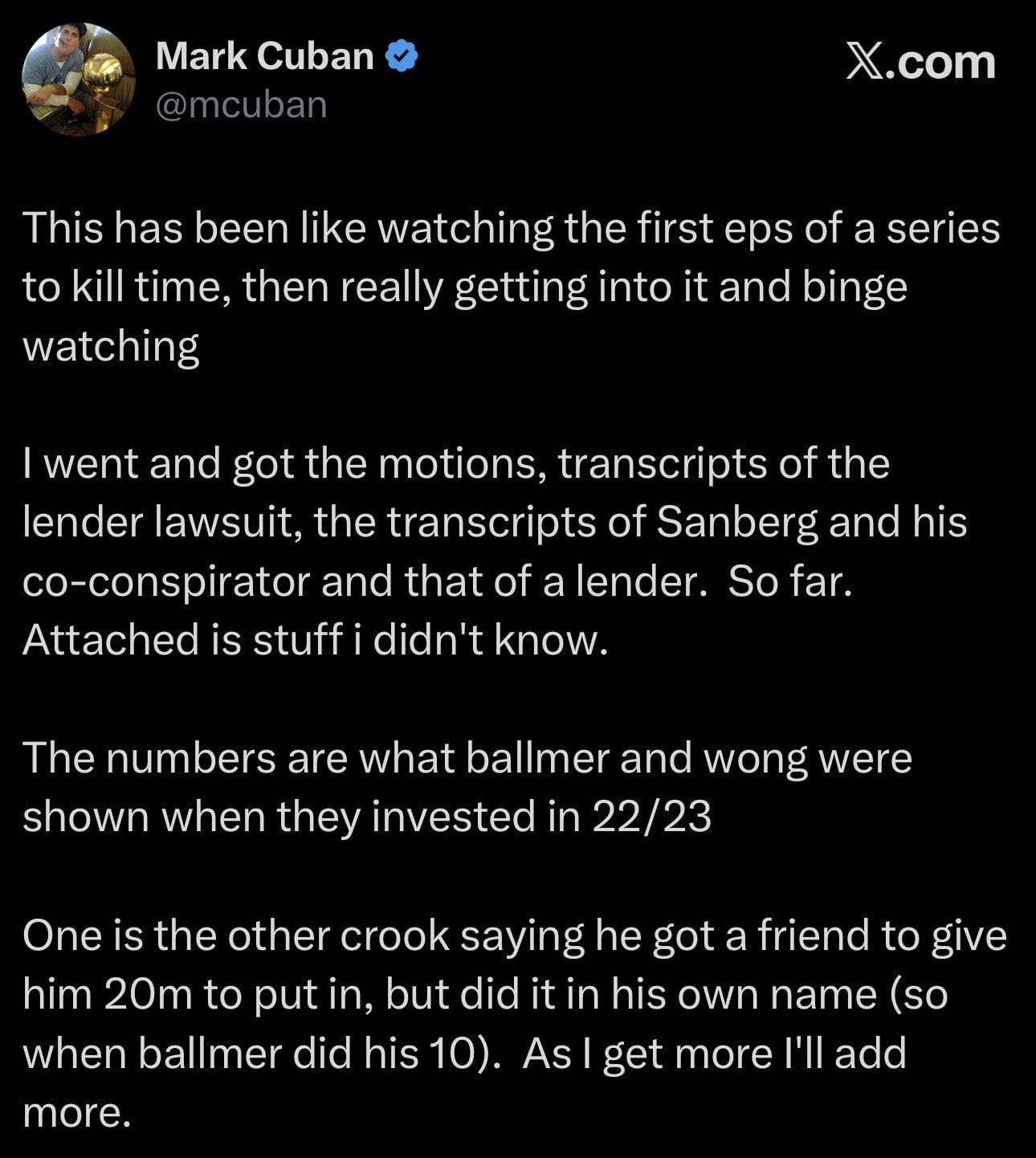Image resolution: width=1036 pixels, height=1158 pixels.
Task: Open the @mcuban handle
Action: pyautogui.click(x=241, y=104)
